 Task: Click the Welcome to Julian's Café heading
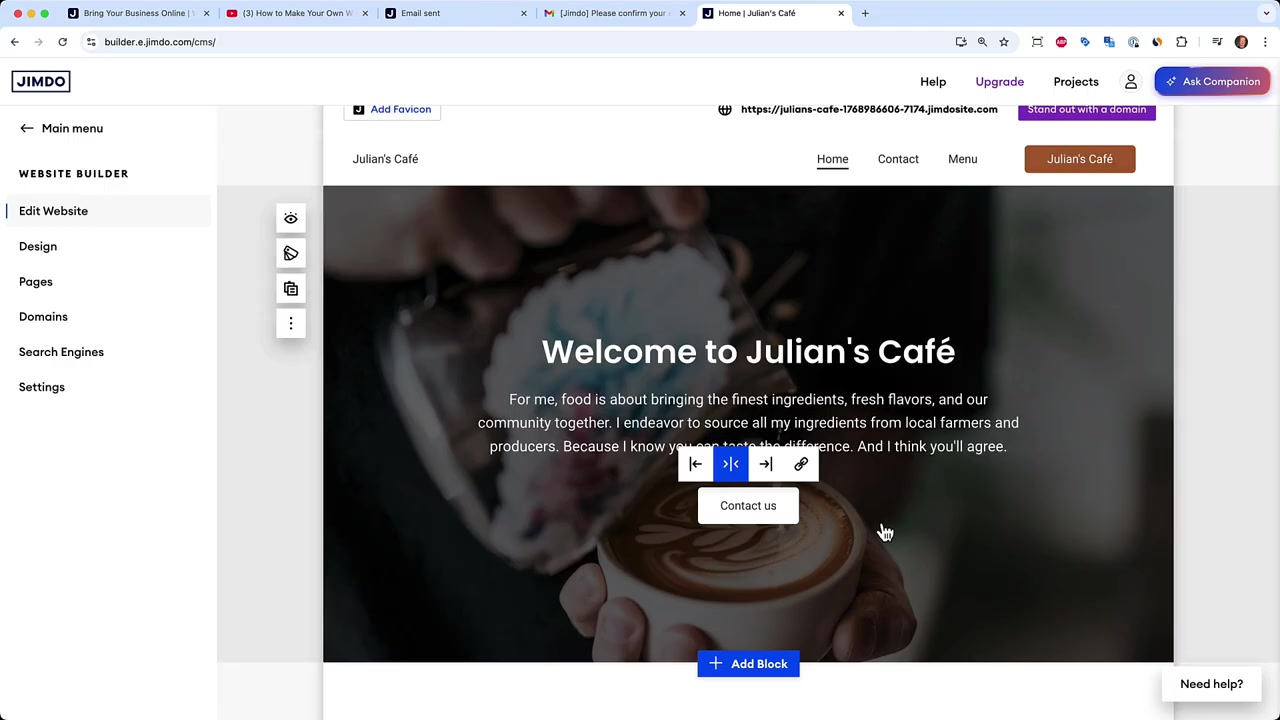pos(748,352)
